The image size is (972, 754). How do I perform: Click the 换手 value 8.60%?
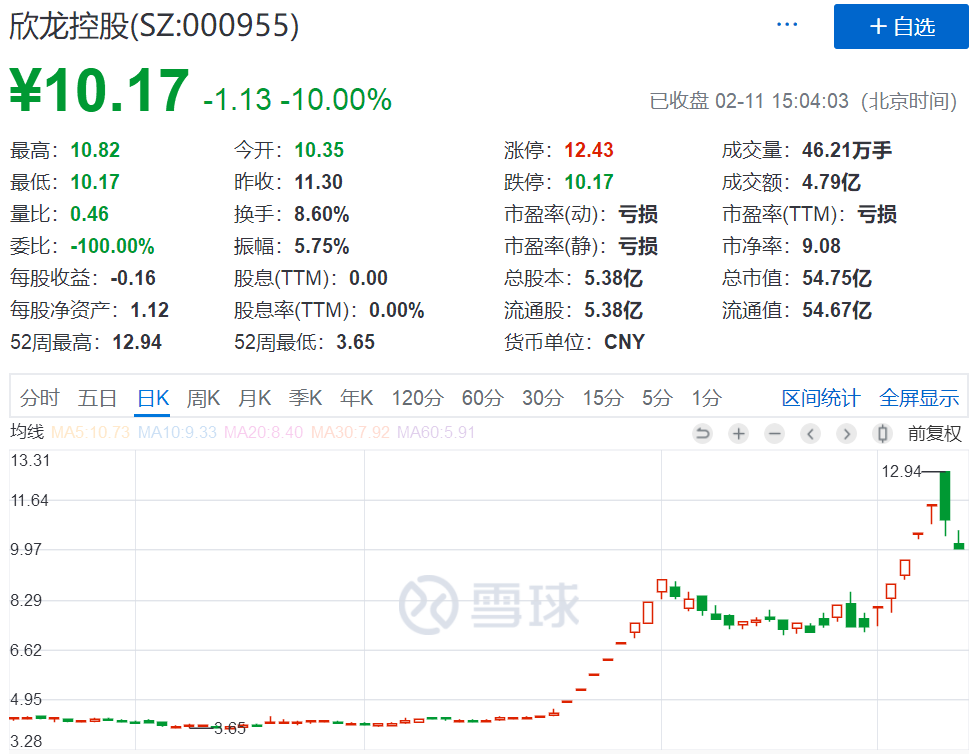click(322, 214)
